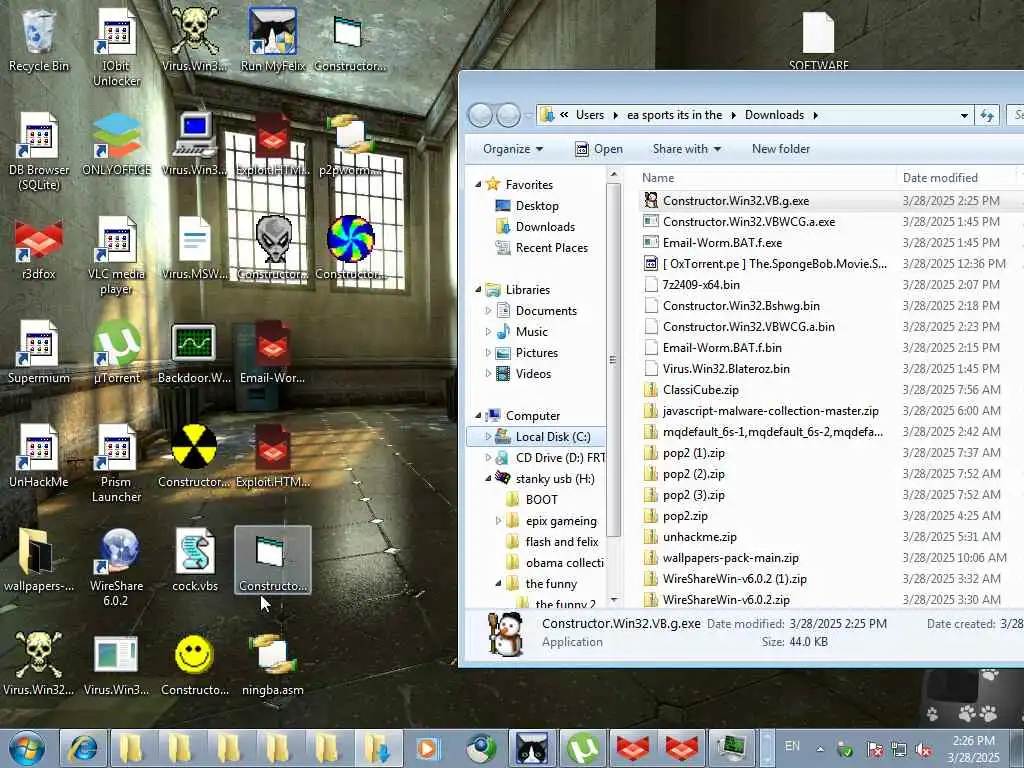Image resolution: width=1024 pixels, height=768 pixels.
Task: Click New folder in Explorer toolbar
Action: (780, 149)
